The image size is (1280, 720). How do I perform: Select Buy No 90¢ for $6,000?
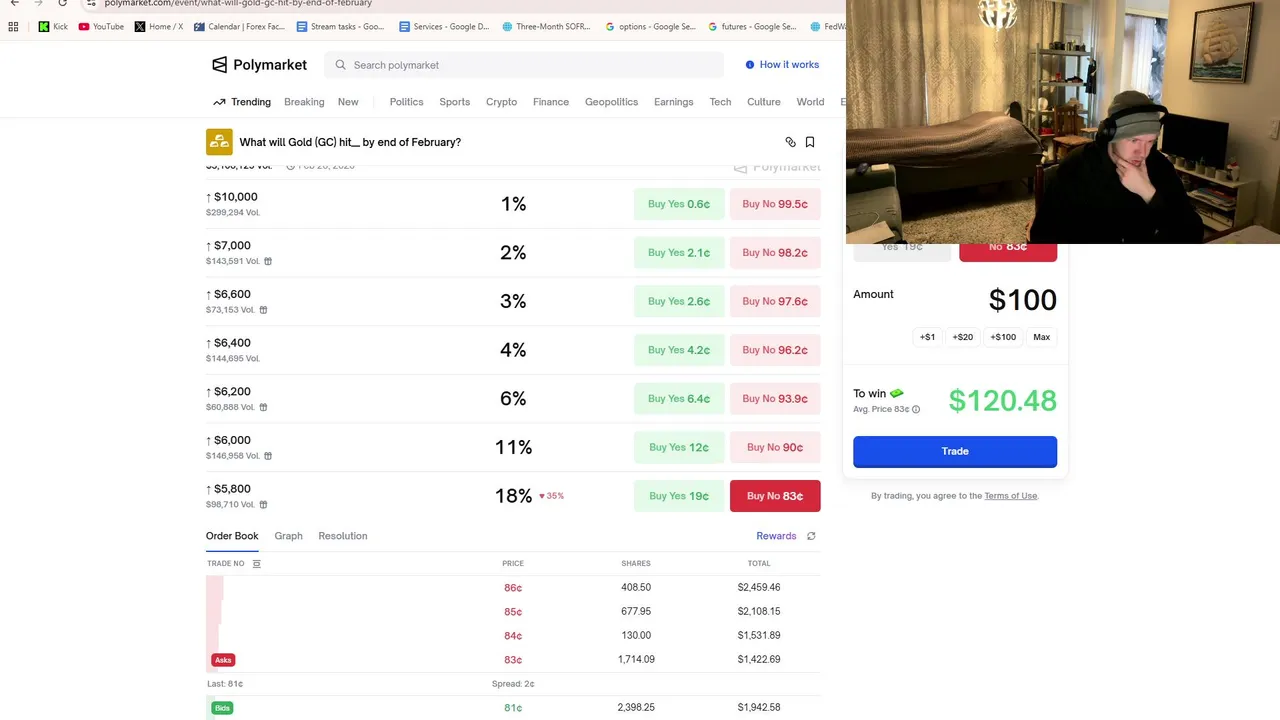[x=774, y=447]
